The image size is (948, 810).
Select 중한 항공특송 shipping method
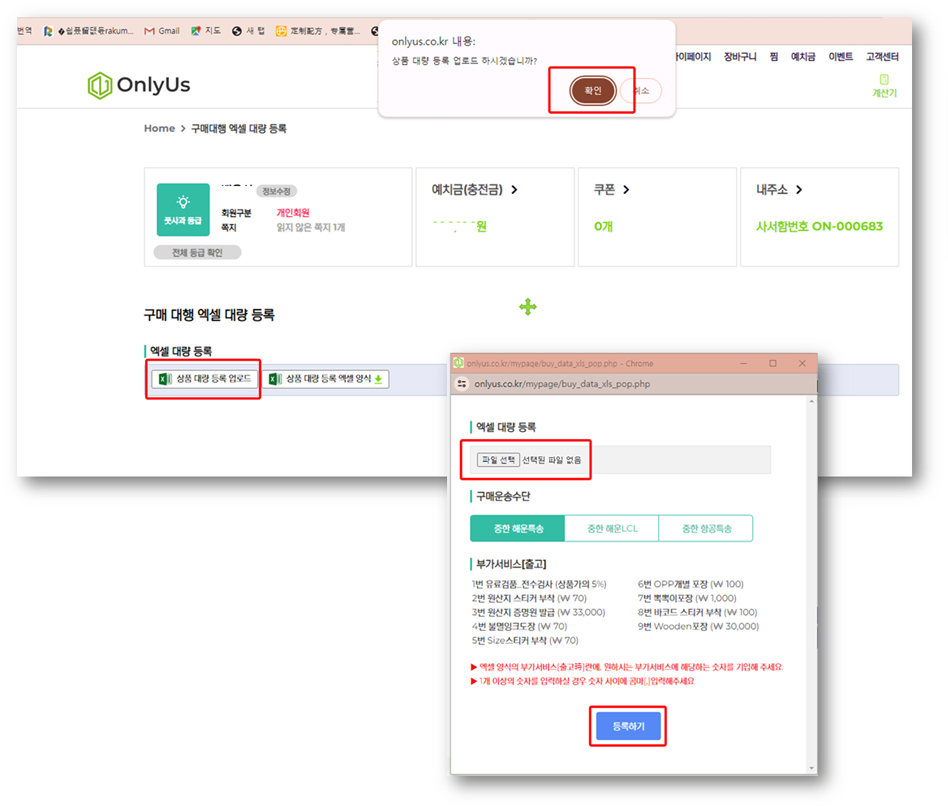(706, 528)
